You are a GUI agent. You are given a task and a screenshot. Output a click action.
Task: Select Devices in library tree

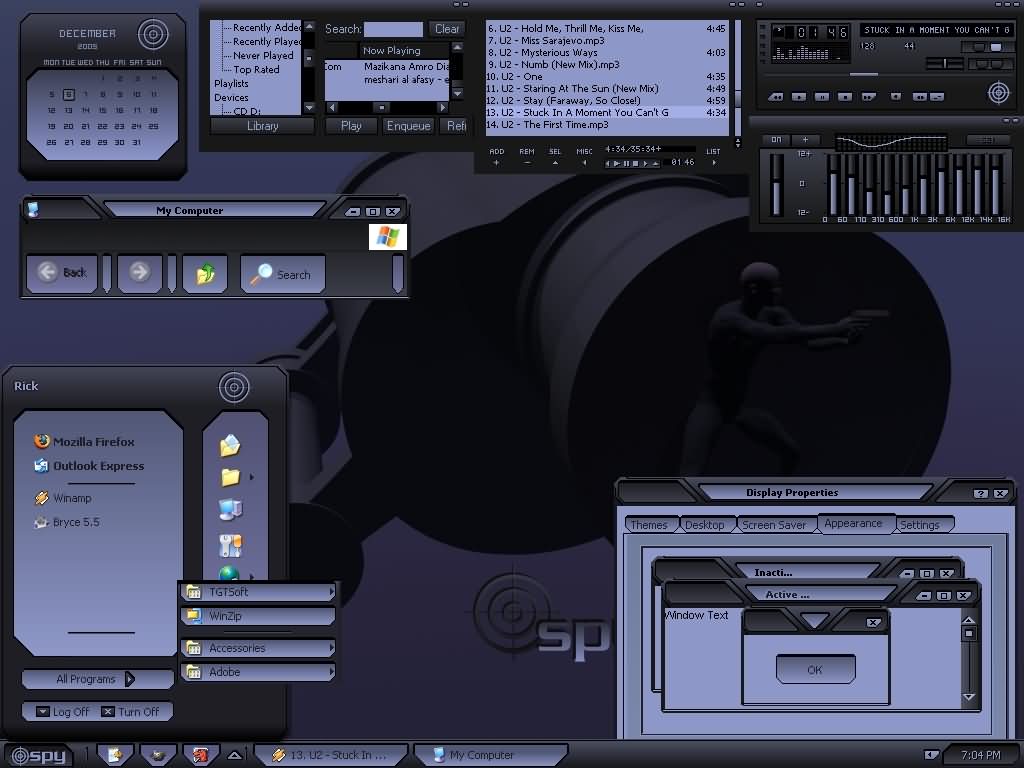231,97
